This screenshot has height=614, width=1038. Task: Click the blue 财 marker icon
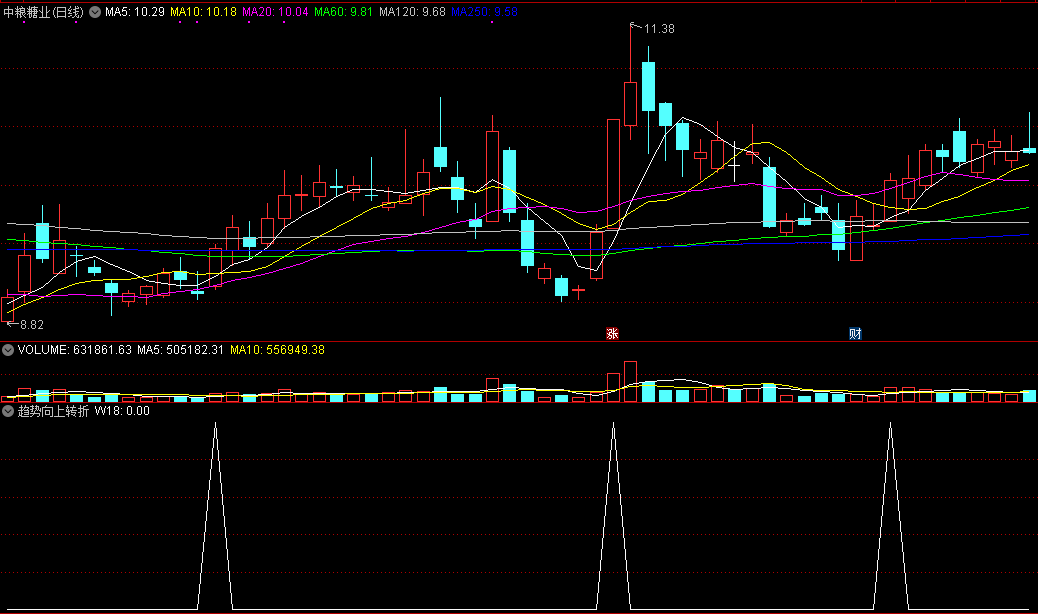[x=855, y=333]
